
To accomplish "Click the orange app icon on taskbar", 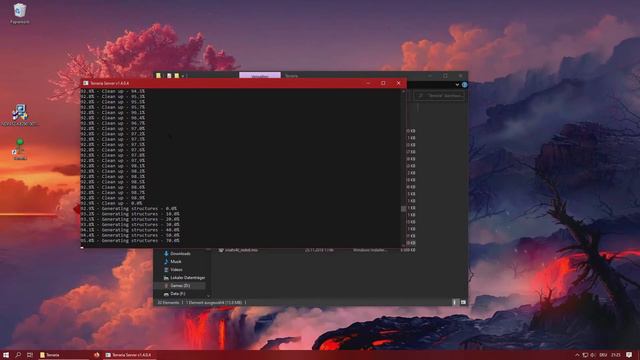I will pos(96,355).
